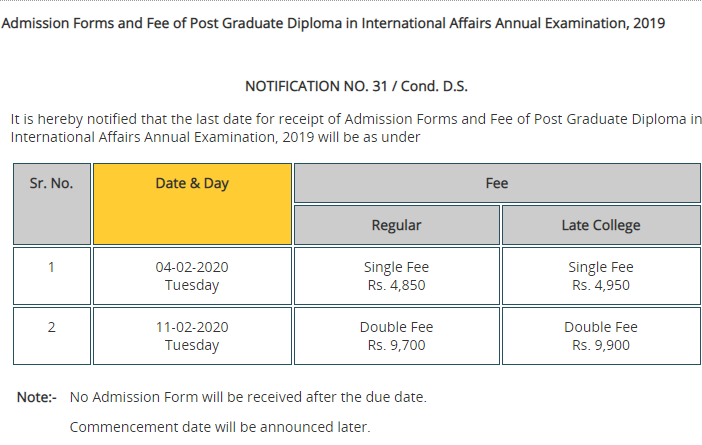This screenshot has height=445, width=702.
Task: Click the Double Fee Rs. 9,700 cell
Action: (x=397, y=336)
